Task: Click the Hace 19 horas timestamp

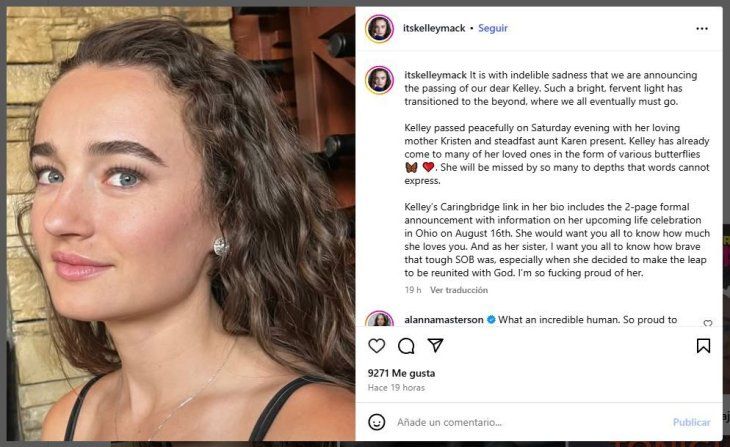Action: [x=396, y=388]
